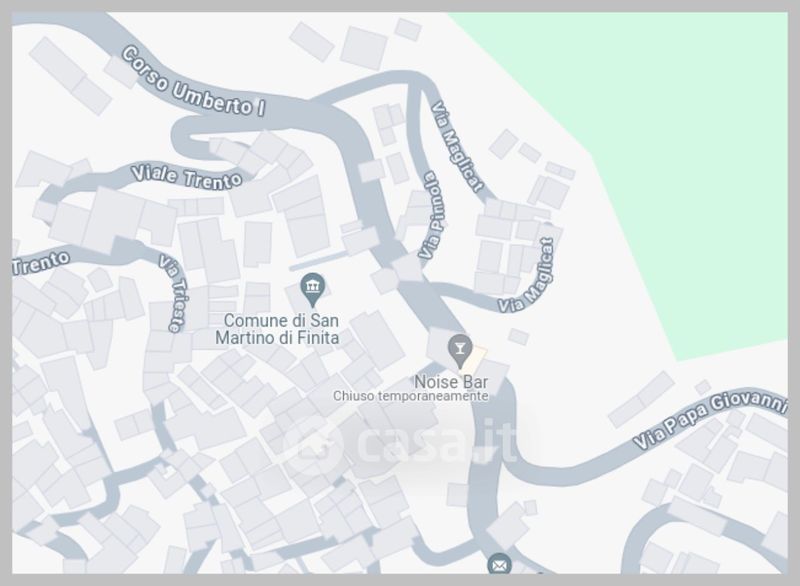800x586 pixels.
Task: Select the Corso Umberto I street label
Action: pyautogui.click(x=193, y=84)
